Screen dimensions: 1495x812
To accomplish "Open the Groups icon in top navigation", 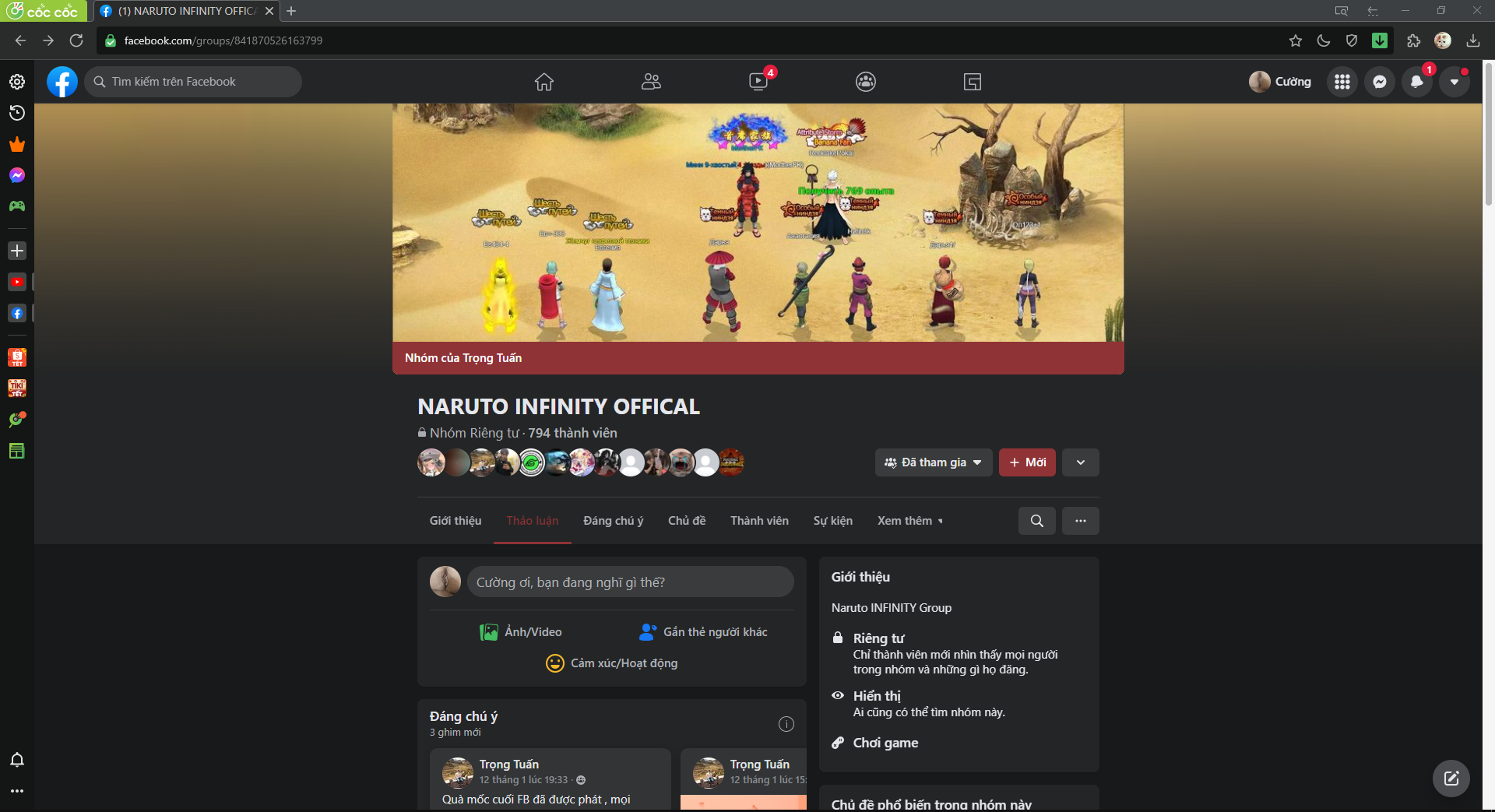I will pos(866,82).
